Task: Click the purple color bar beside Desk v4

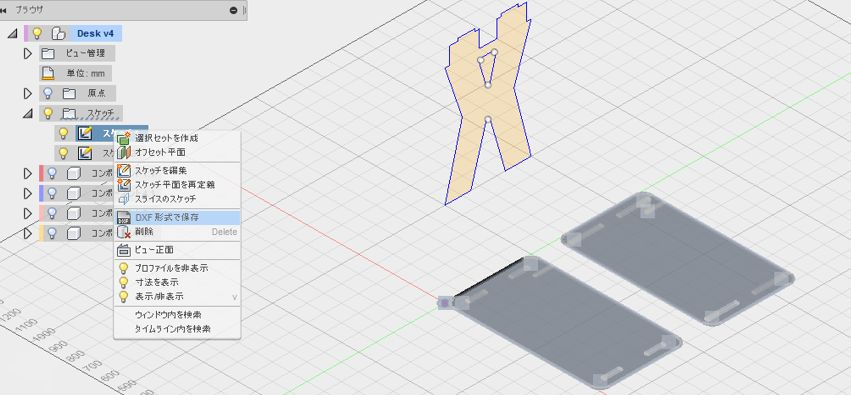Action: tap(26, 34)
